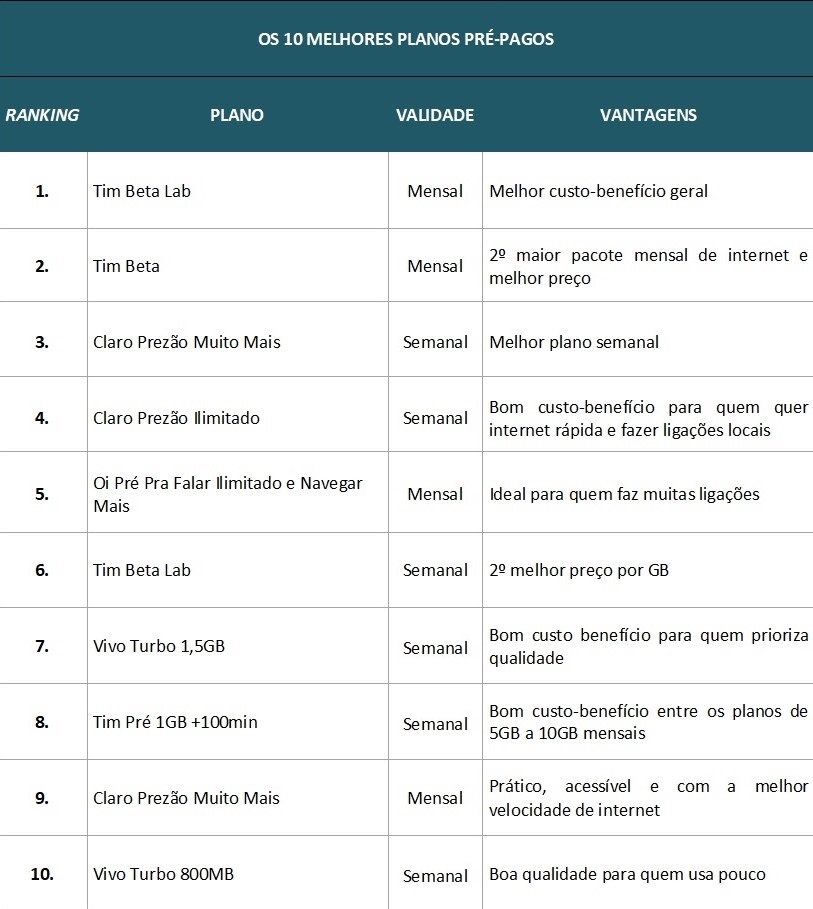Click the Mensal validity in row 9
This screenshot has height=909, width=813.
pos(435,798)
